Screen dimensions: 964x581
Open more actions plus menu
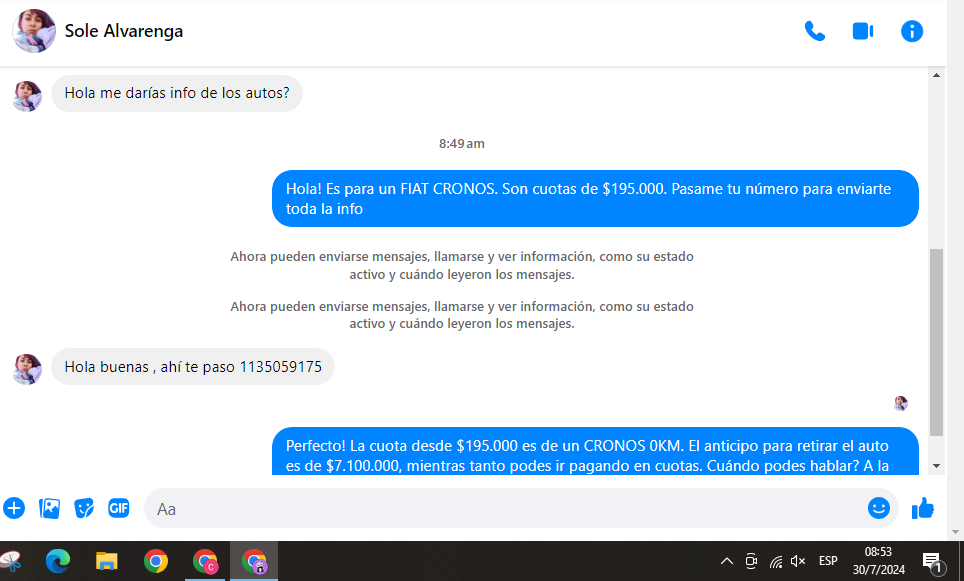(x=14, y=508)
